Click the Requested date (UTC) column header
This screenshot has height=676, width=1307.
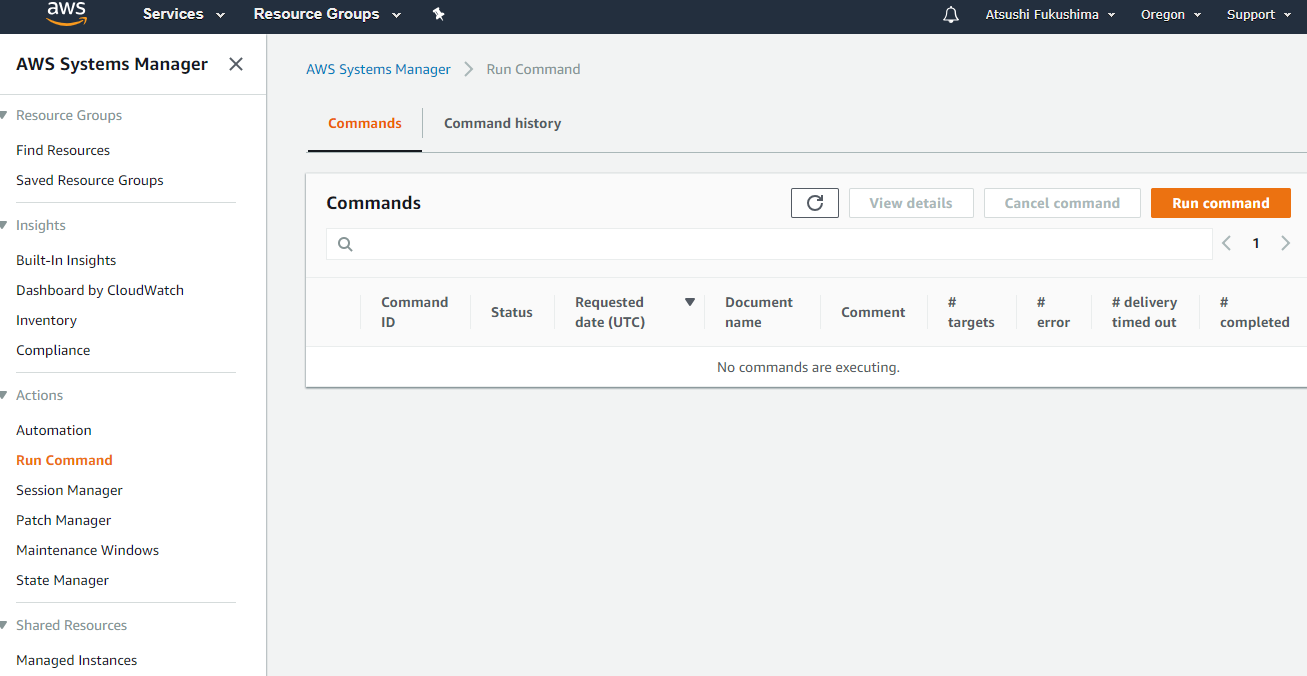(610, 312)
